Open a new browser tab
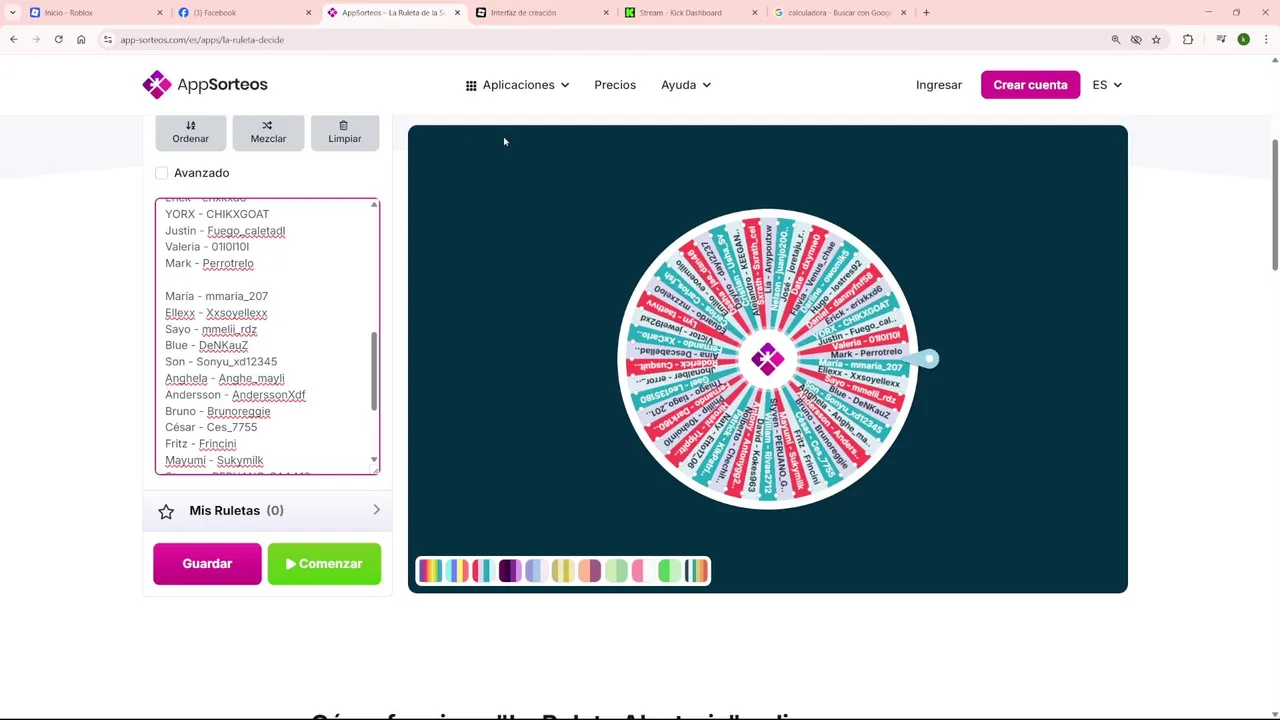The image size is (1280, 720). 926,13
